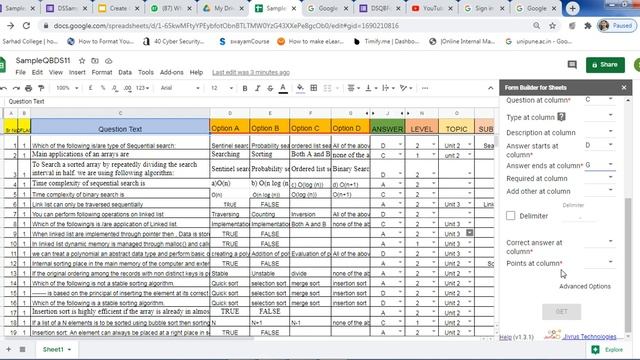Click the merge cells icon
Image resolution: width=640 pixels, height=360 pixels.
click(327, 88)
